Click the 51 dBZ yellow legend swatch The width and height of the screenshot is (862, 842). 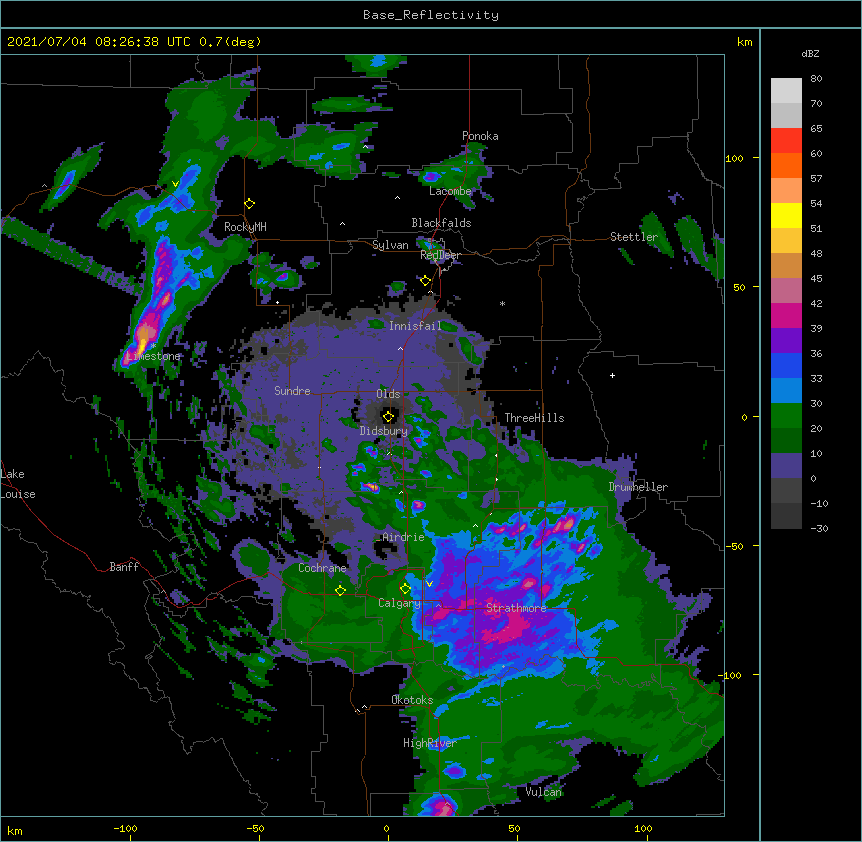pos(786,215)
